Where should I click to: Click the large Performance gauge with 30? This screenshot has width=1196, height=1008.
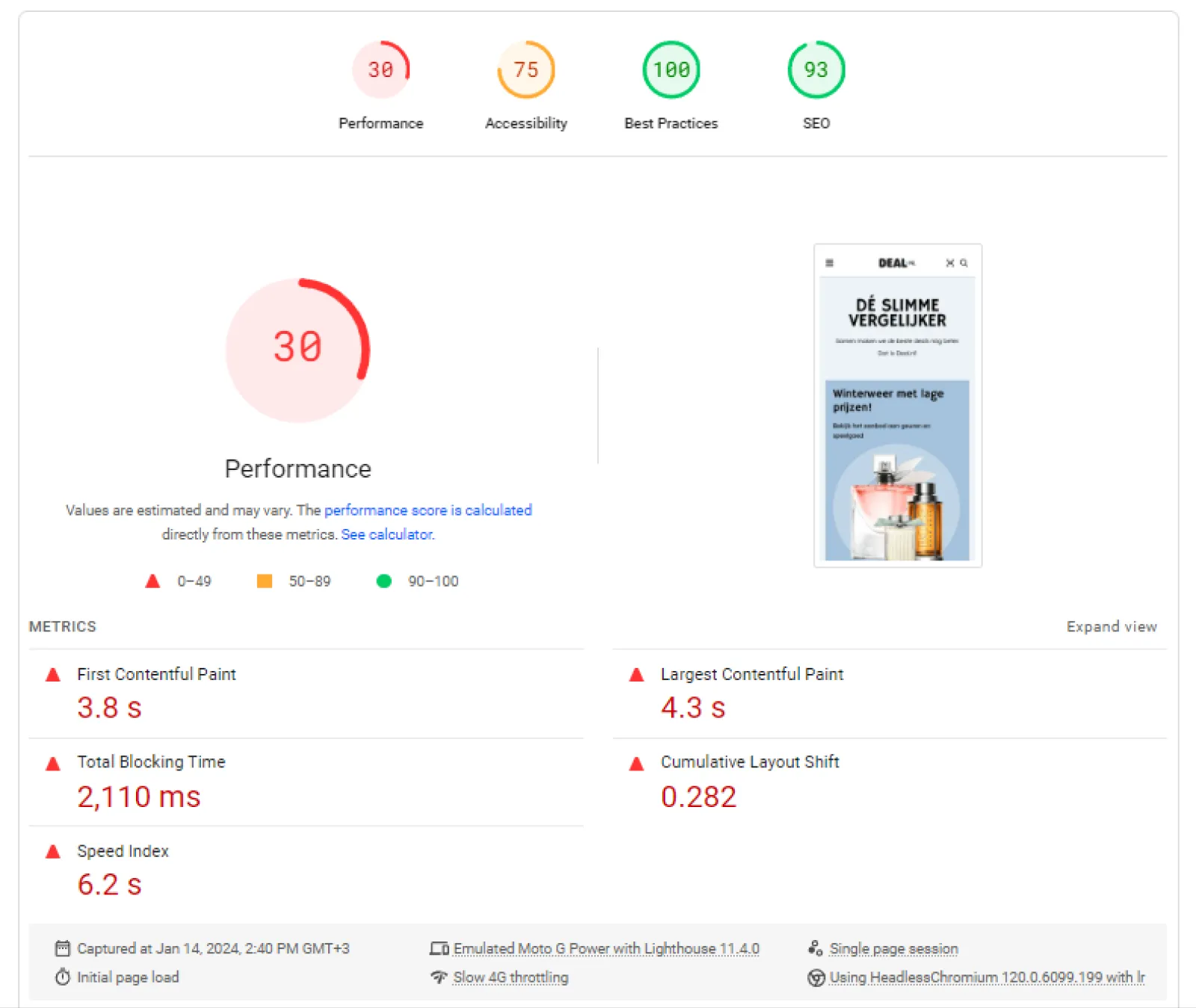point(298,350)
